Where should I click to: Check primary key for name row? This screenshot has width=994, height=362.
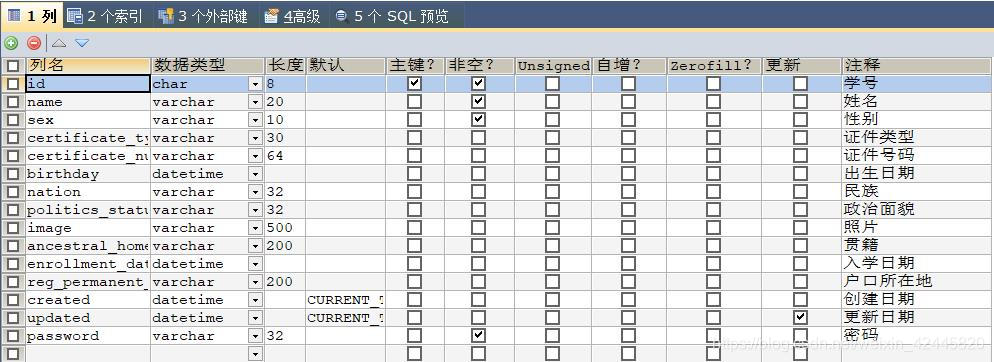pyautogui.click(x=415, y=101)
